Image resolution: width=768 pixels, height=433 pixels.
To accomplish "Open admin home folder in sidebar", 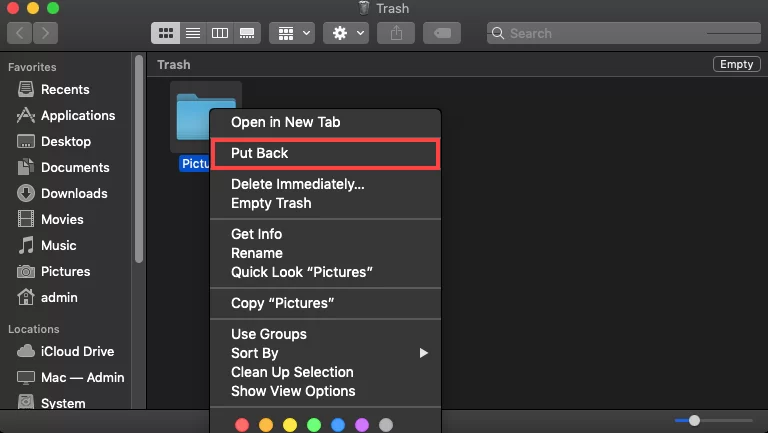I will tap(47, 297).
